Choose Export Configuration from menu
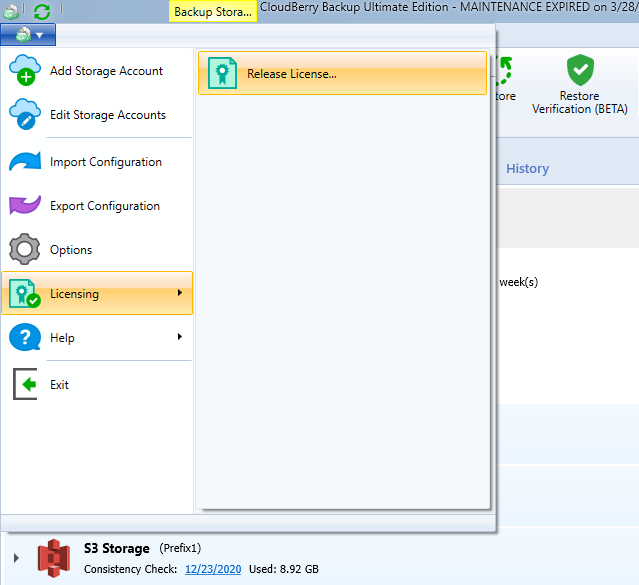This screenshot has height=585, width=639. pyautogui.click(x=97, y=206)
